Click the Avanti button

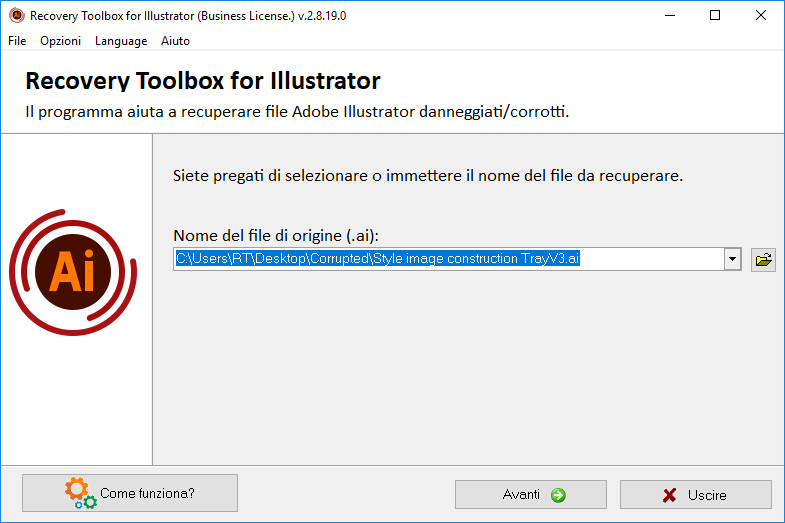click(531, 494)
